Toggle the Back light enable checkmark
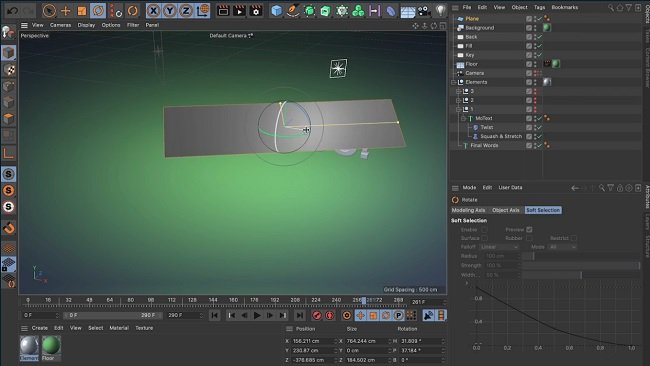This screenshot has height=366, width=650. click(x=540, y=37)
